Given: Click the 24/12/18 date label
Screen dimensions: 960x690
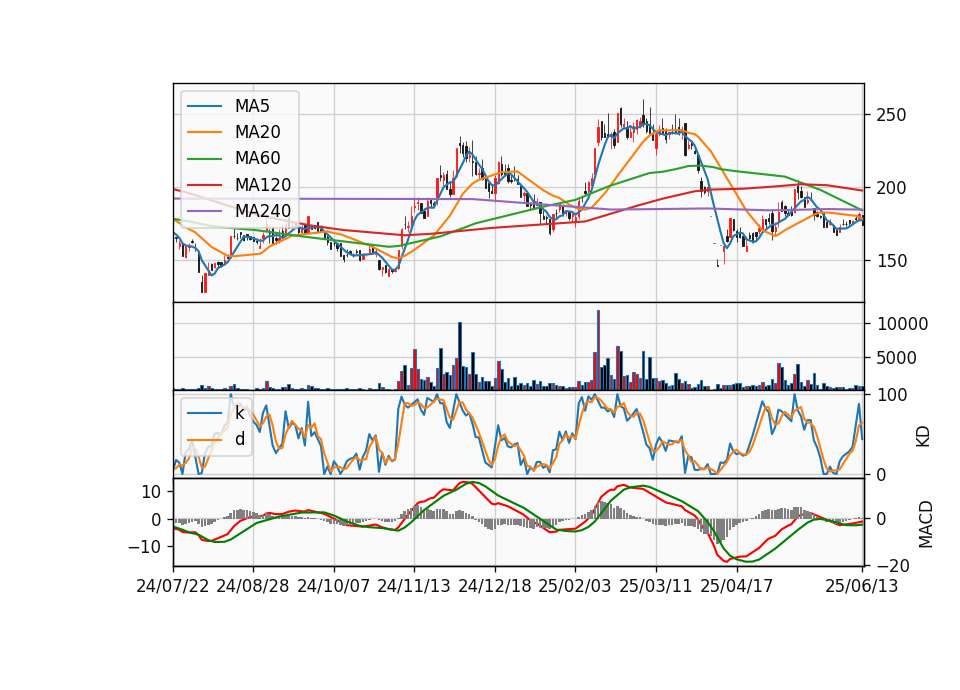Looking at the screenshot, I should pos(495,586).
